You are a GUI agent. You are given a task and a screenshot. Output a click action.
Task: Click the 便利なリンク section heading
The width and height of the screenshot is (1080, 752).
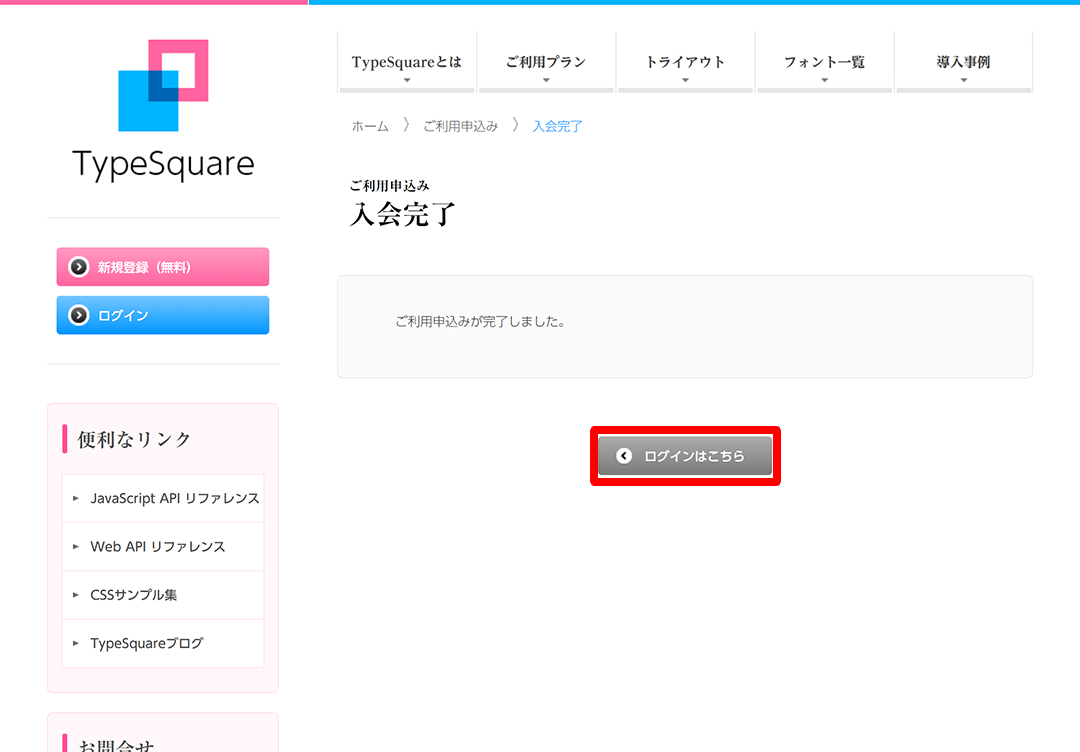134,439
